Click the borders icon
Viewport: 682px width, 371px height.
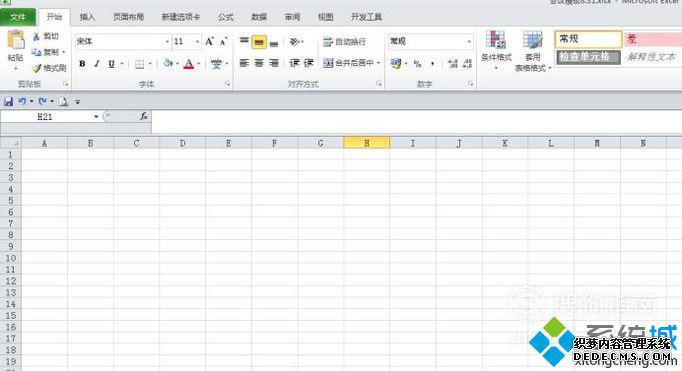coord(139,64)
